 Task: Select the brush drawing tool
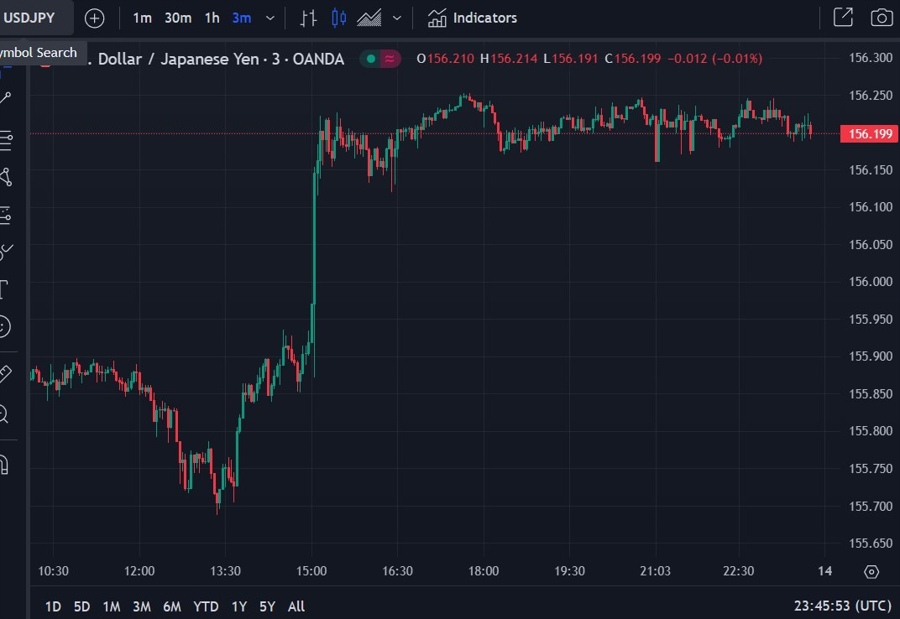6,252
